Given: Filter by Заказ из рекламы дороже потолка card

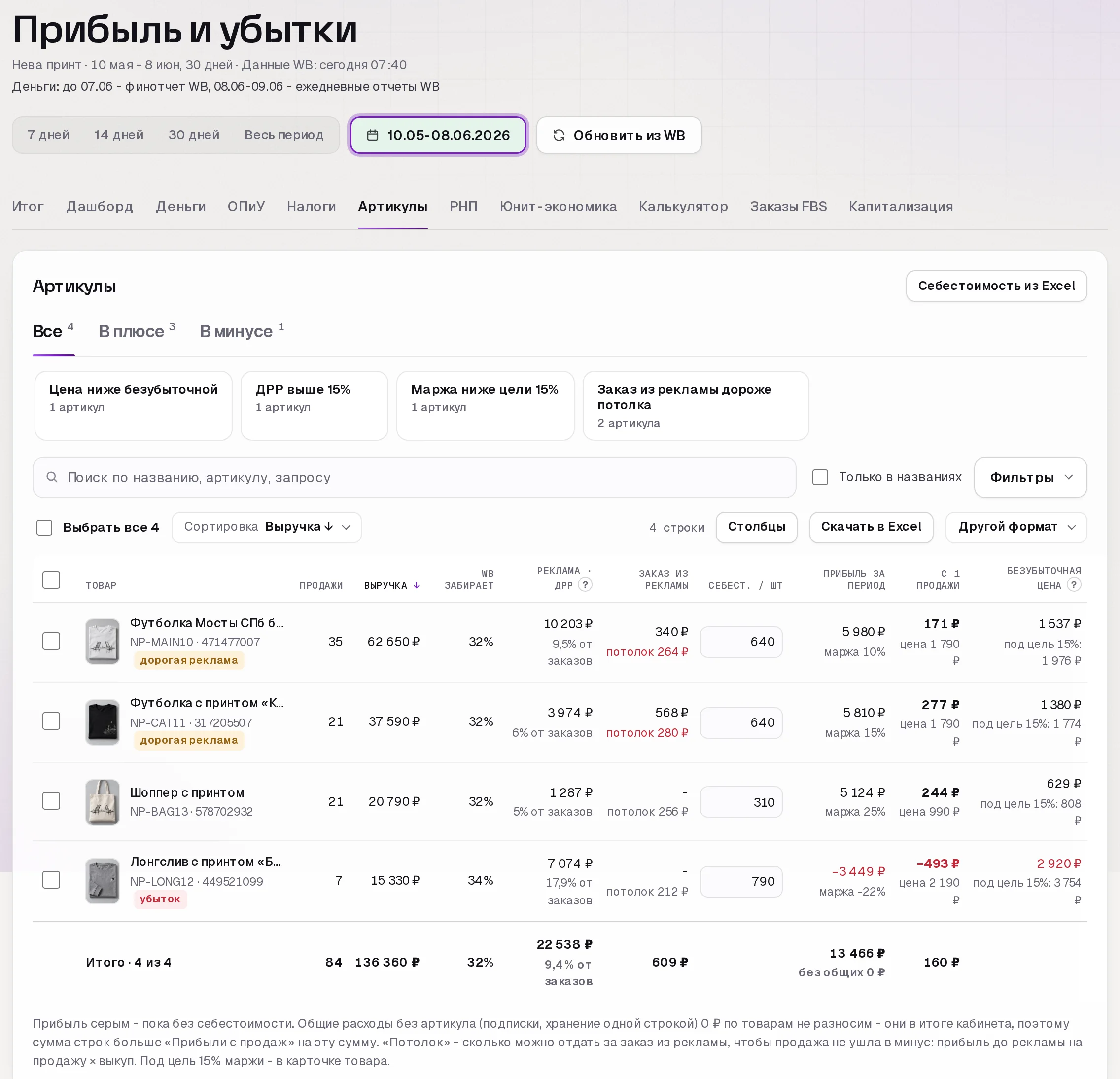Looking at the screenshot, I should pos(696,406).
